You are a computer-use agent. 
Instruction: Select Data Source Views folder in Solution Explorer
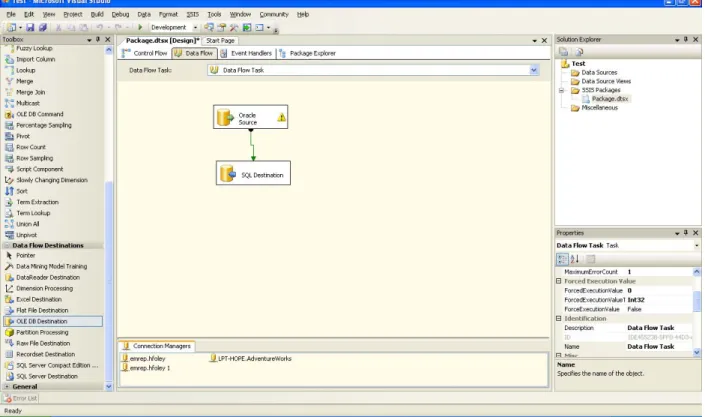[606, 81]
